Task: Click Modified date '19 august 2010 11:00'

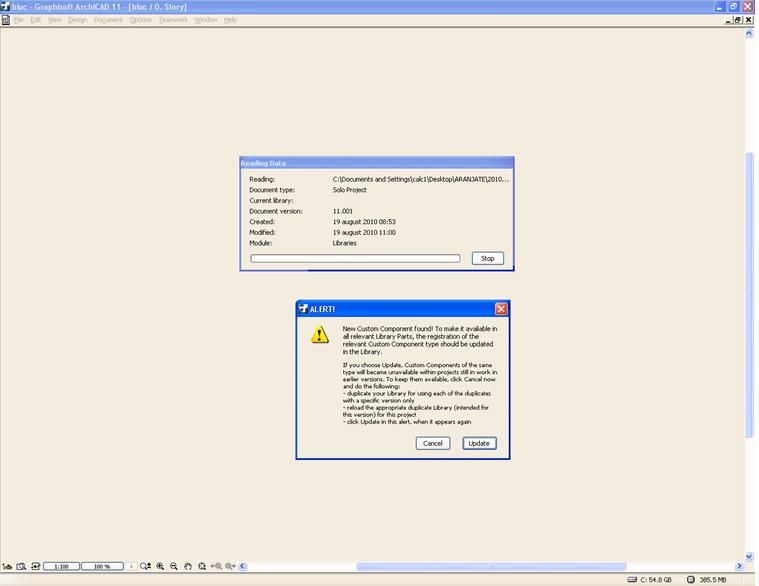Action: click(x=364, y=232)
